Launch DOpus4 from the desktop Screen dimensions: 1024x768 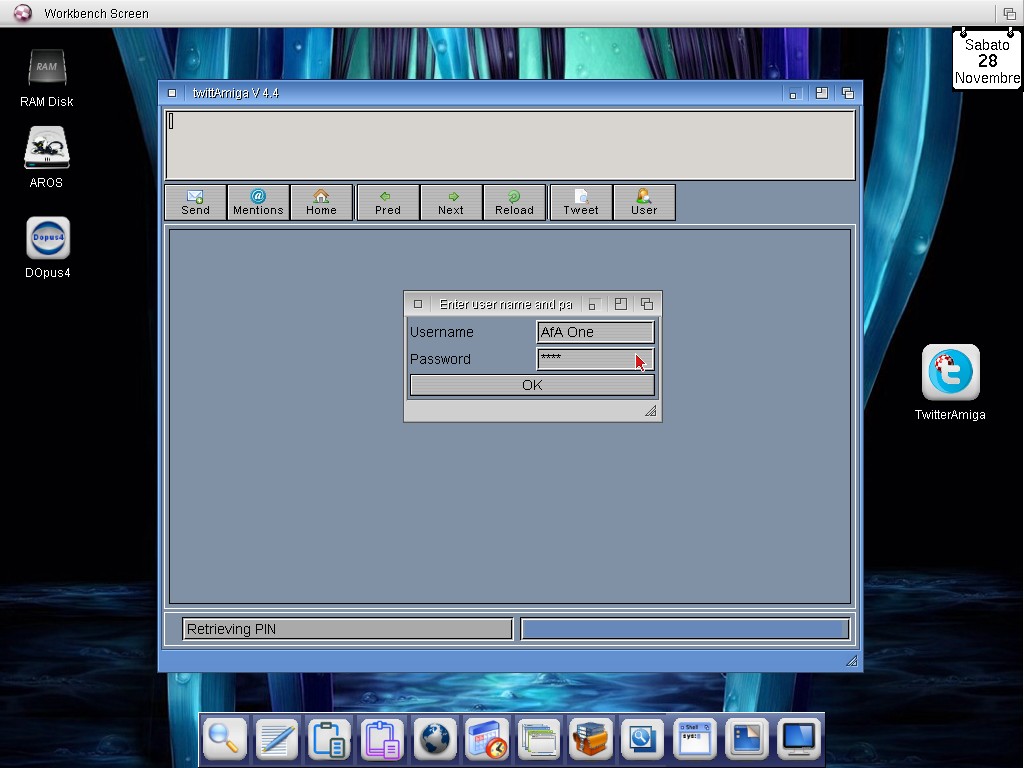click(47, 240)
